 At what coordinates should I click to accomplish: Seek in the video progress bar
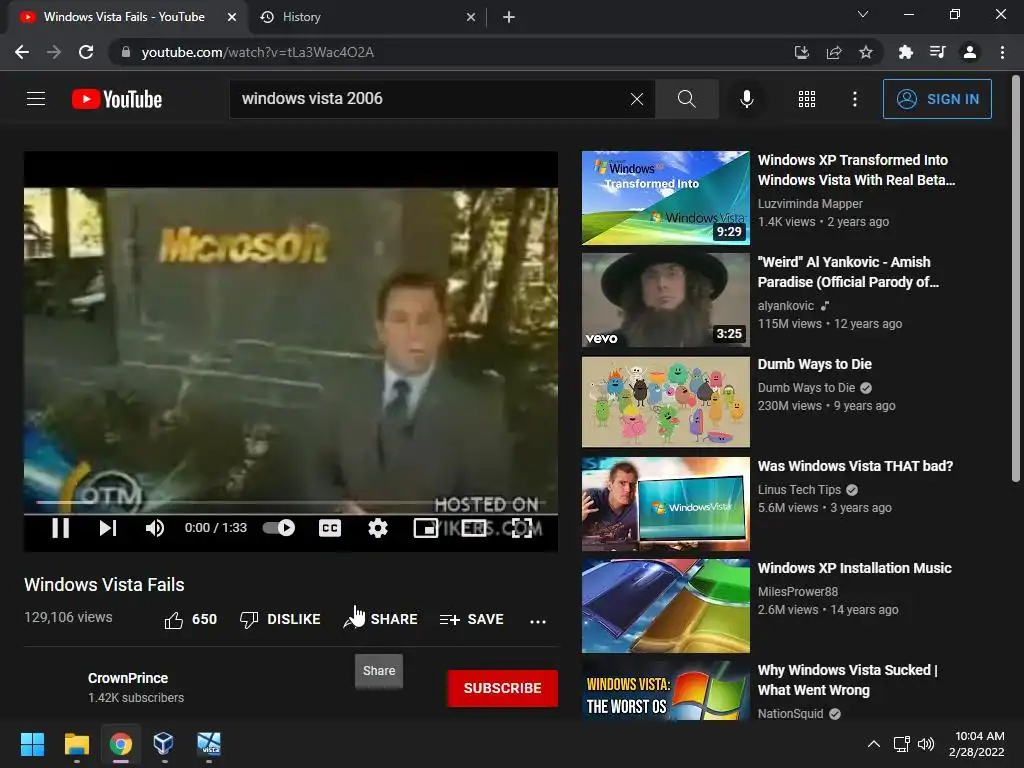291,503
